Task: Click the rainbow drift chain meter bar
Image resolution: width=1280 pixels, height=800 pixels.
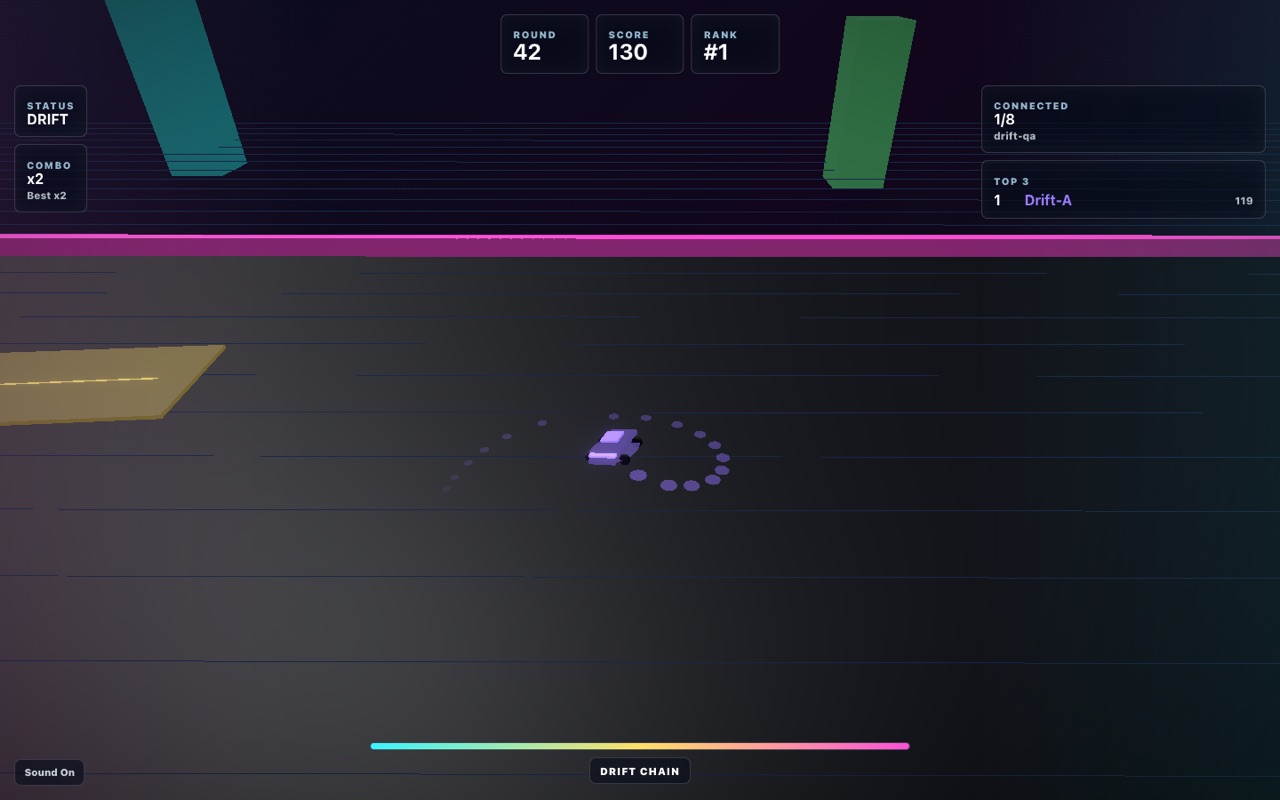Action: pyautogui.click(x=640, y=746)
